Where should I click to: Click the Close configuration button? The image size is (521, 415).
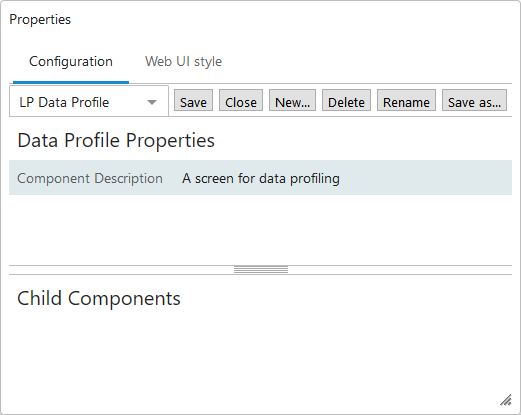[241, 100]
